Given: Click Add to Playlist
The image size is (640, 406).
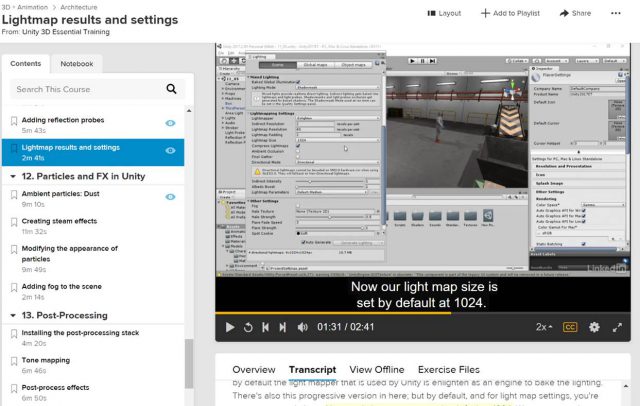Looking at the screenshot, I should pyautogui.click(x=510, y=13).
